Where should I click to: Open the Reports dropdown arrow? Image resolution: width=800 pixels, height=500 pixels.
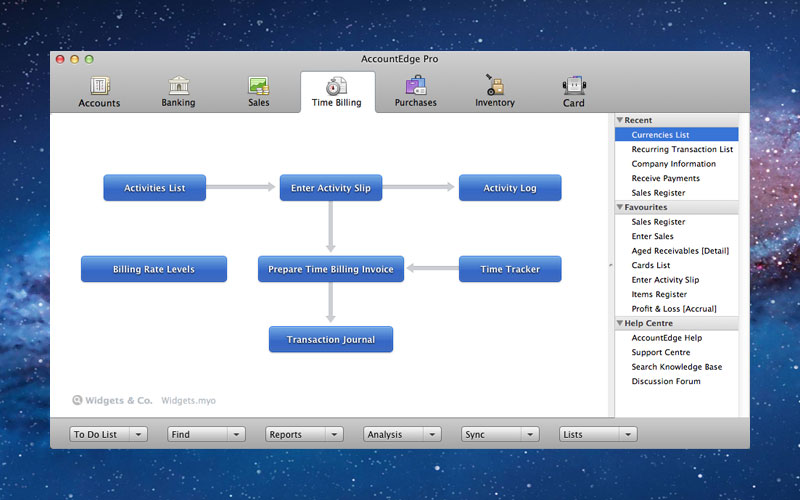pyautogui.click(x=334, y=434)
